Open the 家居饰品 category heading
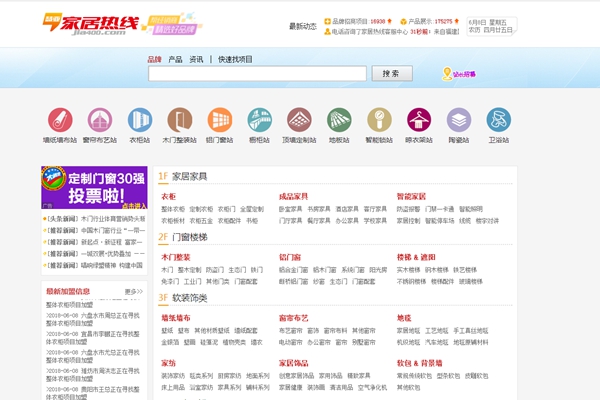Screen dimensions: 600x400 293,363
